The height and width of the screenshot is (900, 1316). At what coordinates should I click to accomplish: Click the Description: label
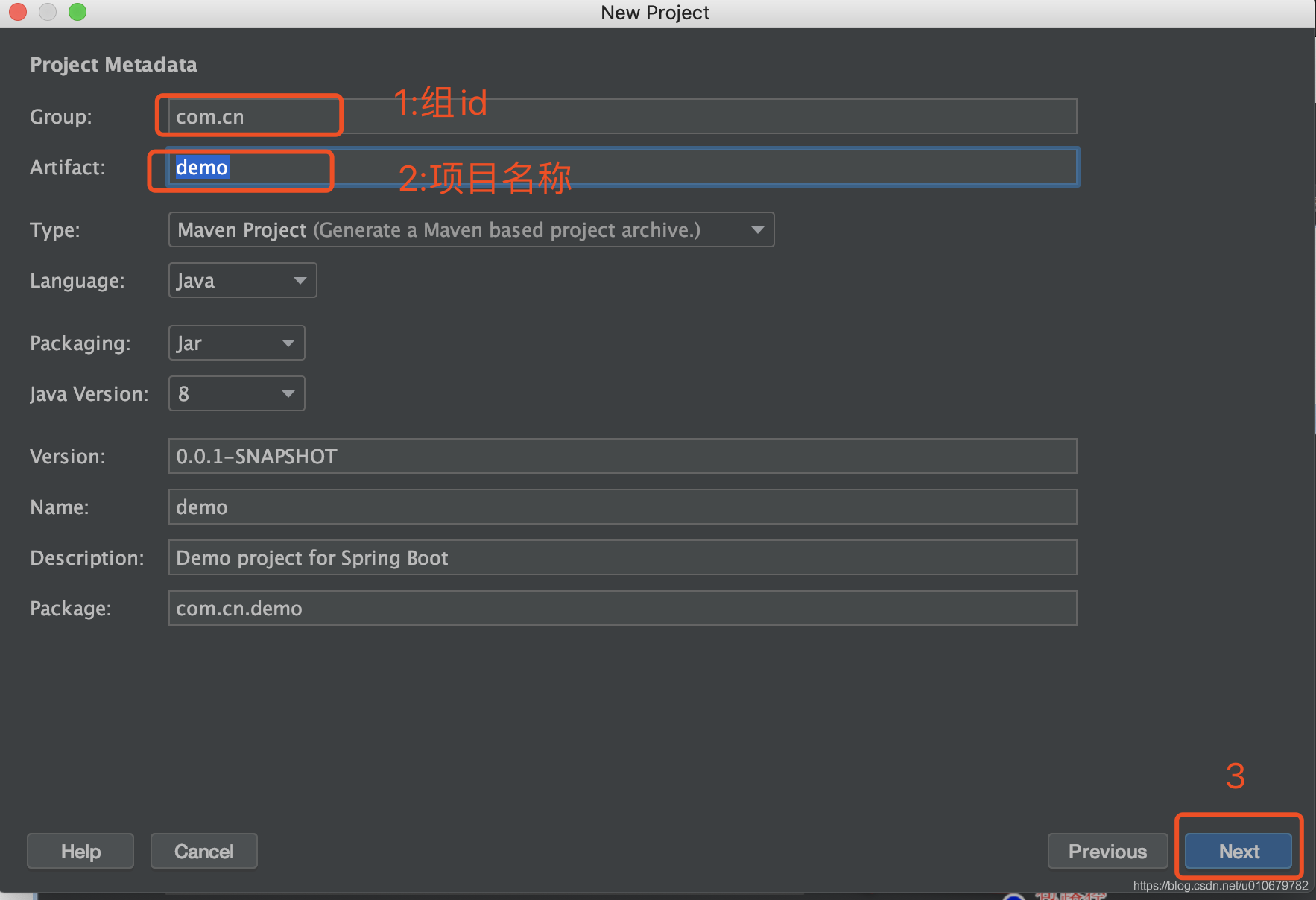[87, 558]
